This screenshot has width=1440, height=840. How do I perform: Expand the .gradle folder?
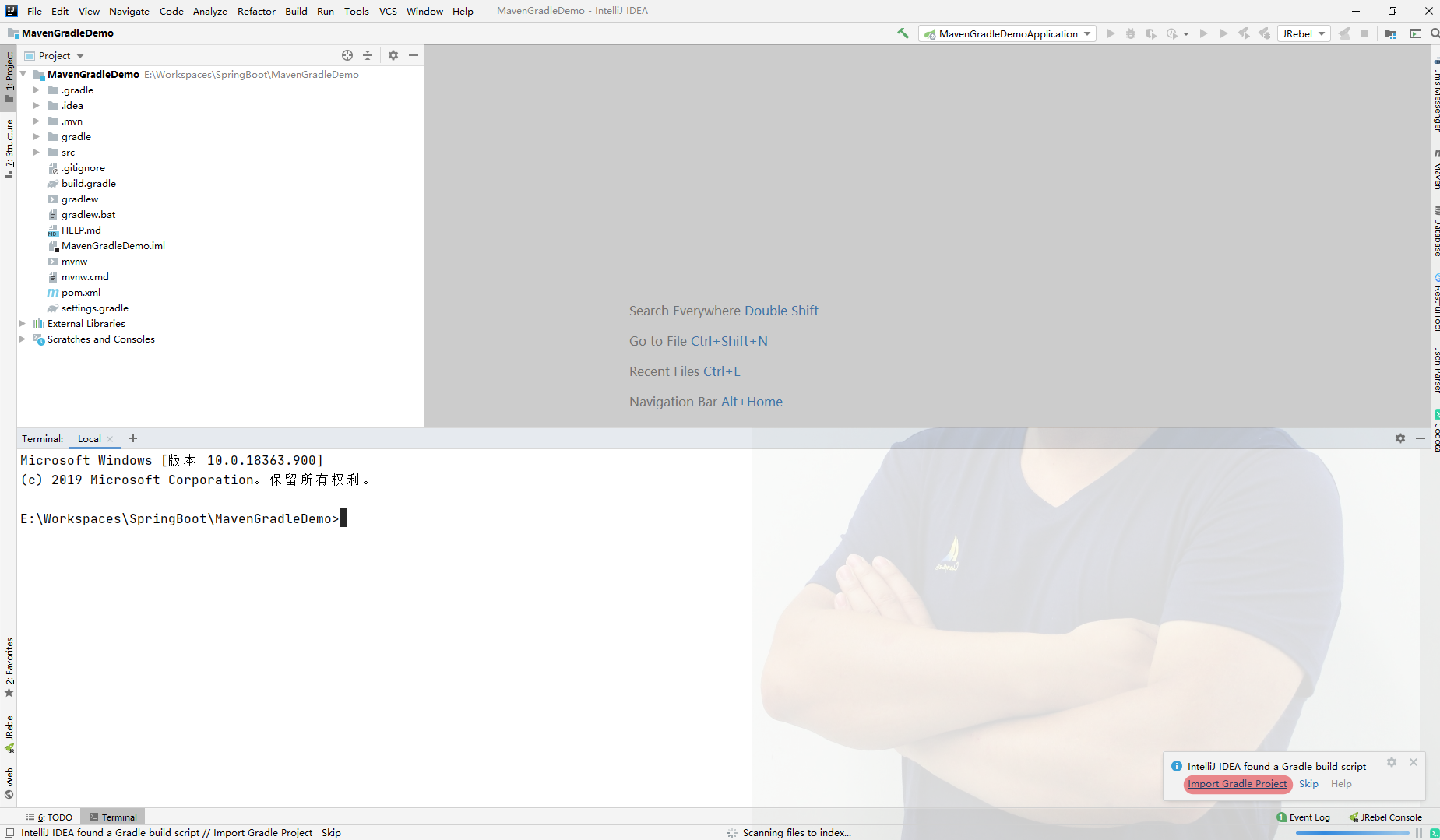click(x=36, y=90)
